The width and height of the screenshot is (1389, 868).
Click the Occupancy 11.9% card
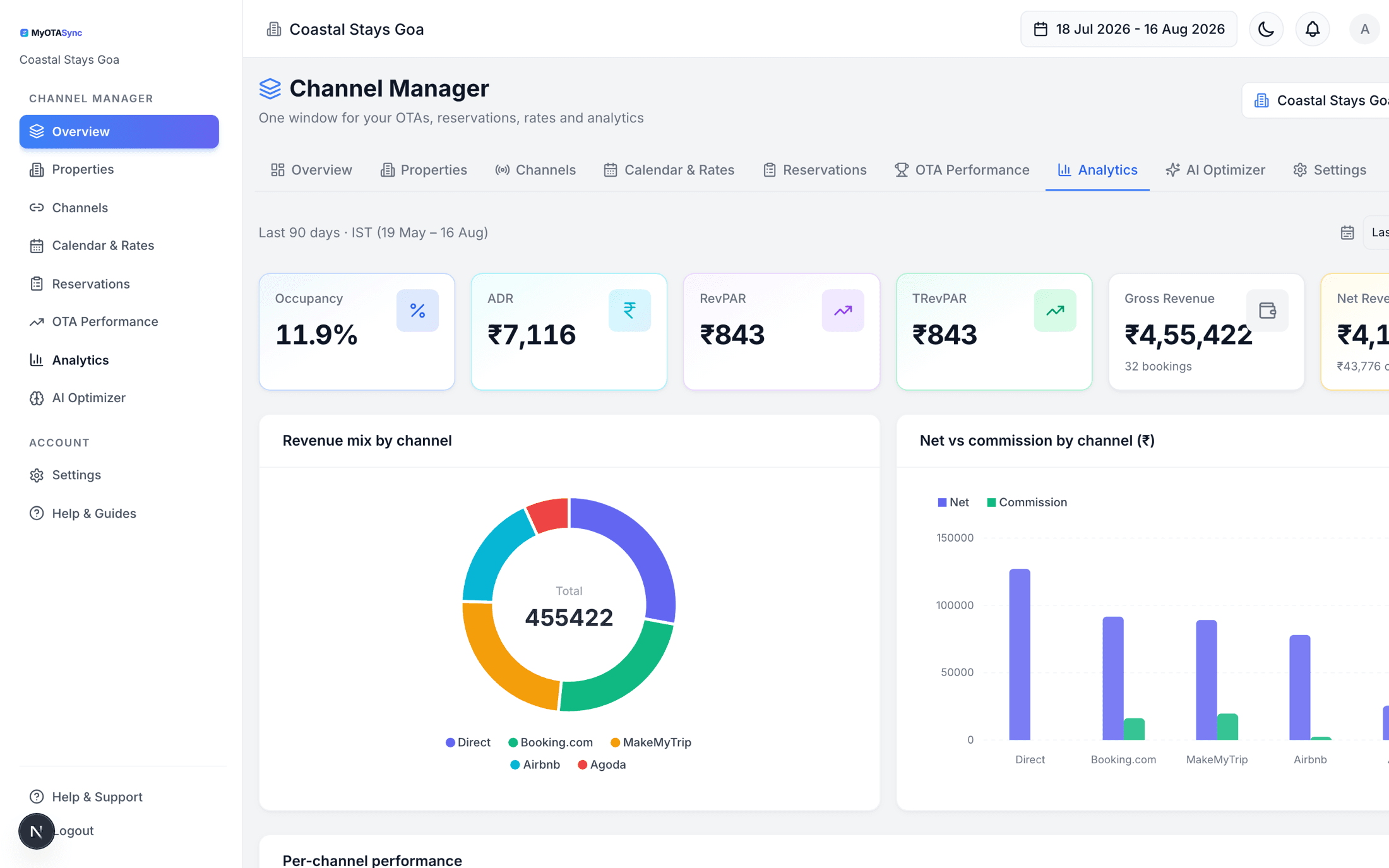tap(357, 331)
